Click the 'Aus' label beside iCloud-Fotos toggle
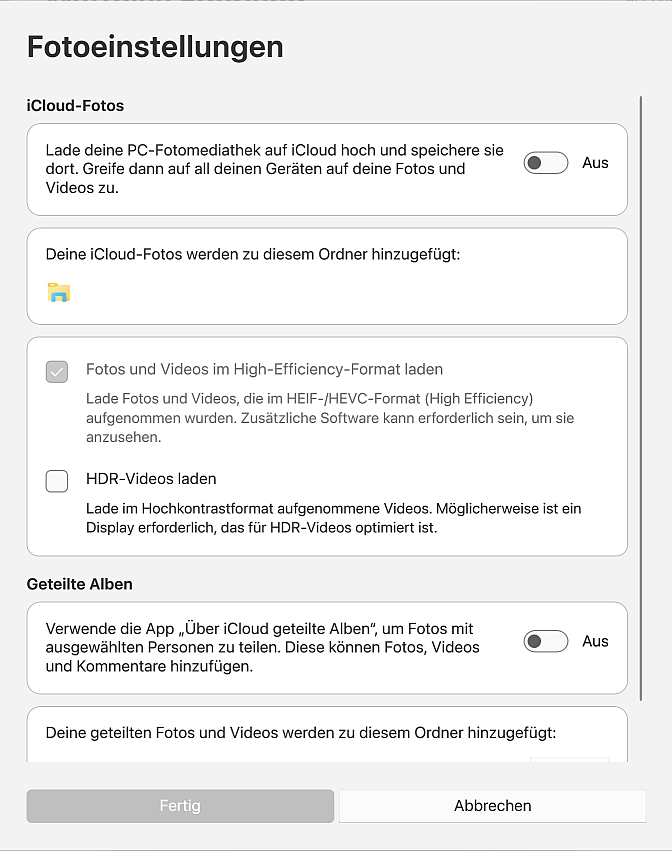Screen dimensions: 672x851 pos(595,163)
